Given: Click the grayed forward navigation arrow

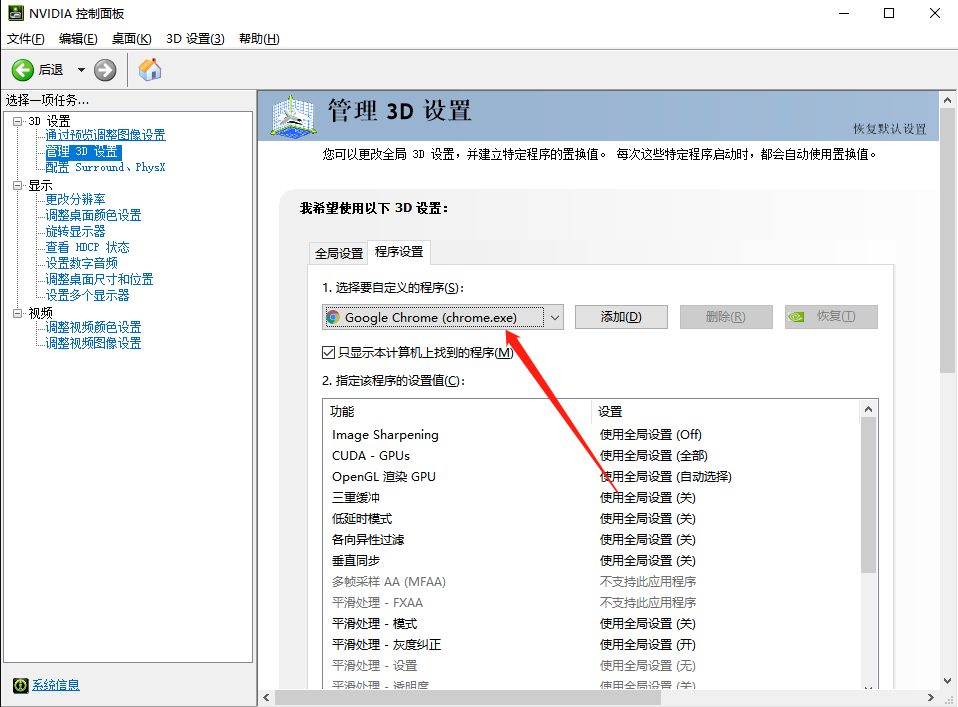Looking at the screenshot, I should pyautogui.click(x=104, y=70).
